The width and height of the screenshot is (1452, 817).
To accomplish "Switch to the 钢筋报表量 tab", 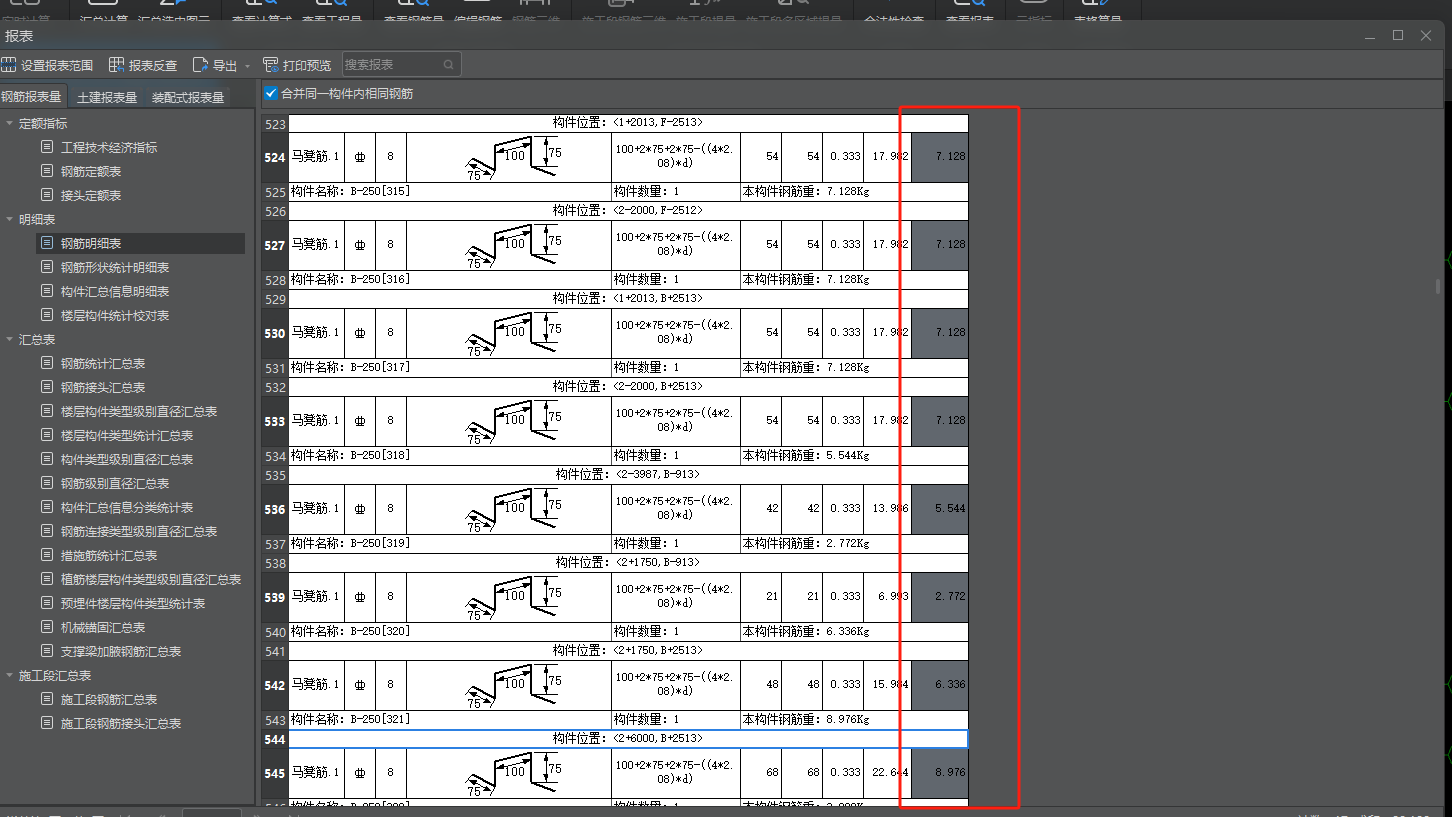I will [32, 97].
